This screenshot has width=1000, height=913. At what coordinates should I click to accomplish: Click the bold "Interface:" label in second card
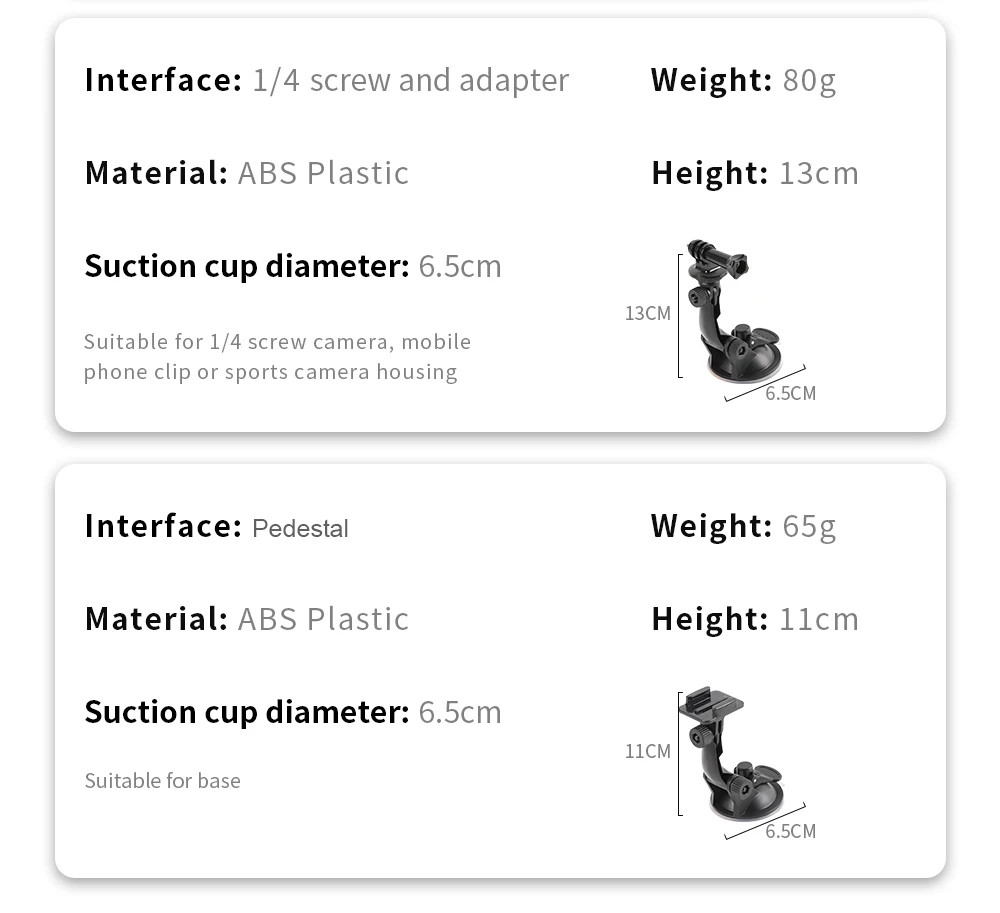(x=163, y=526)
